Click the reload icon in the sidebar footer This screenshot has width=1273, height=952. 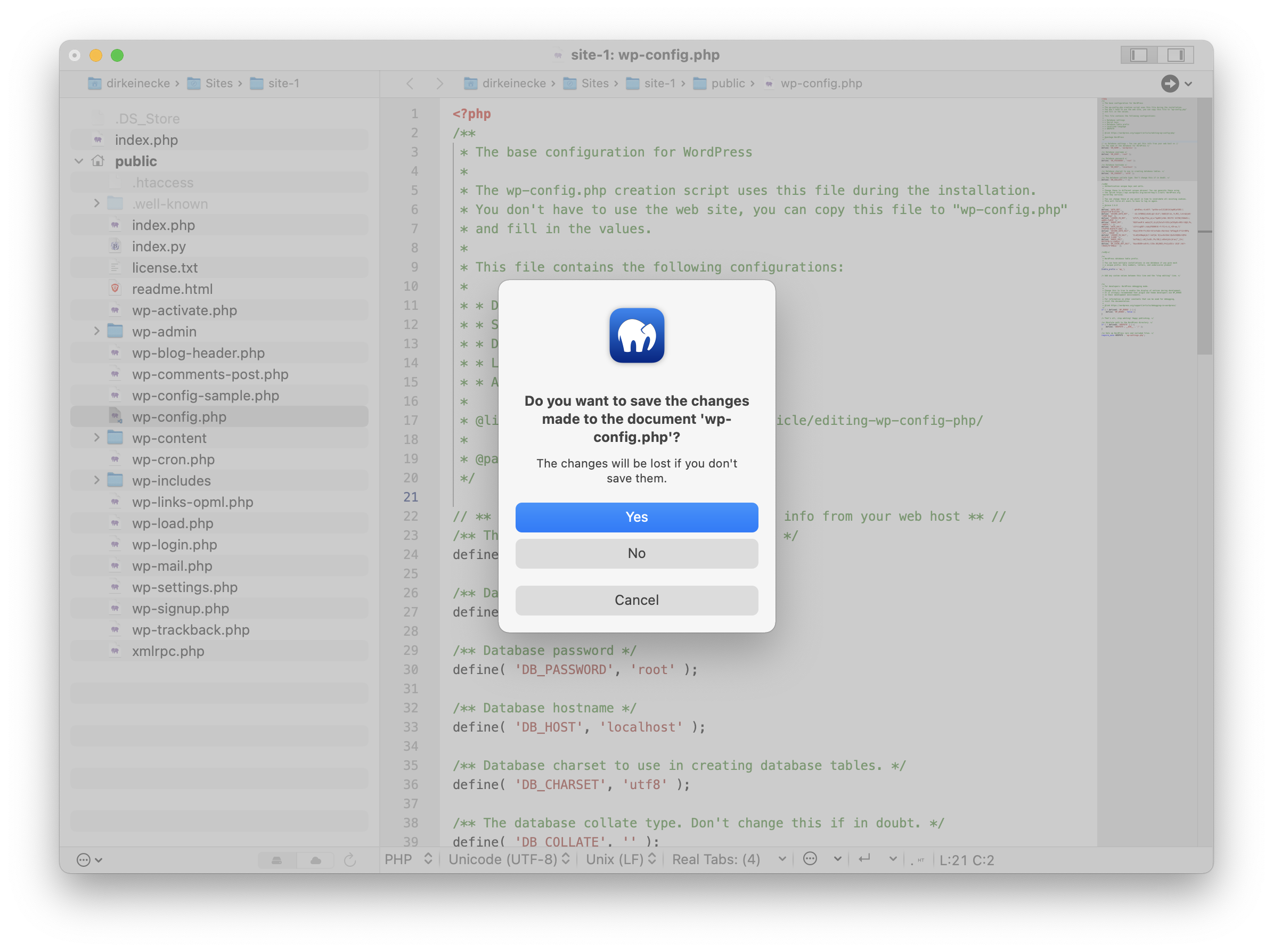350,860
